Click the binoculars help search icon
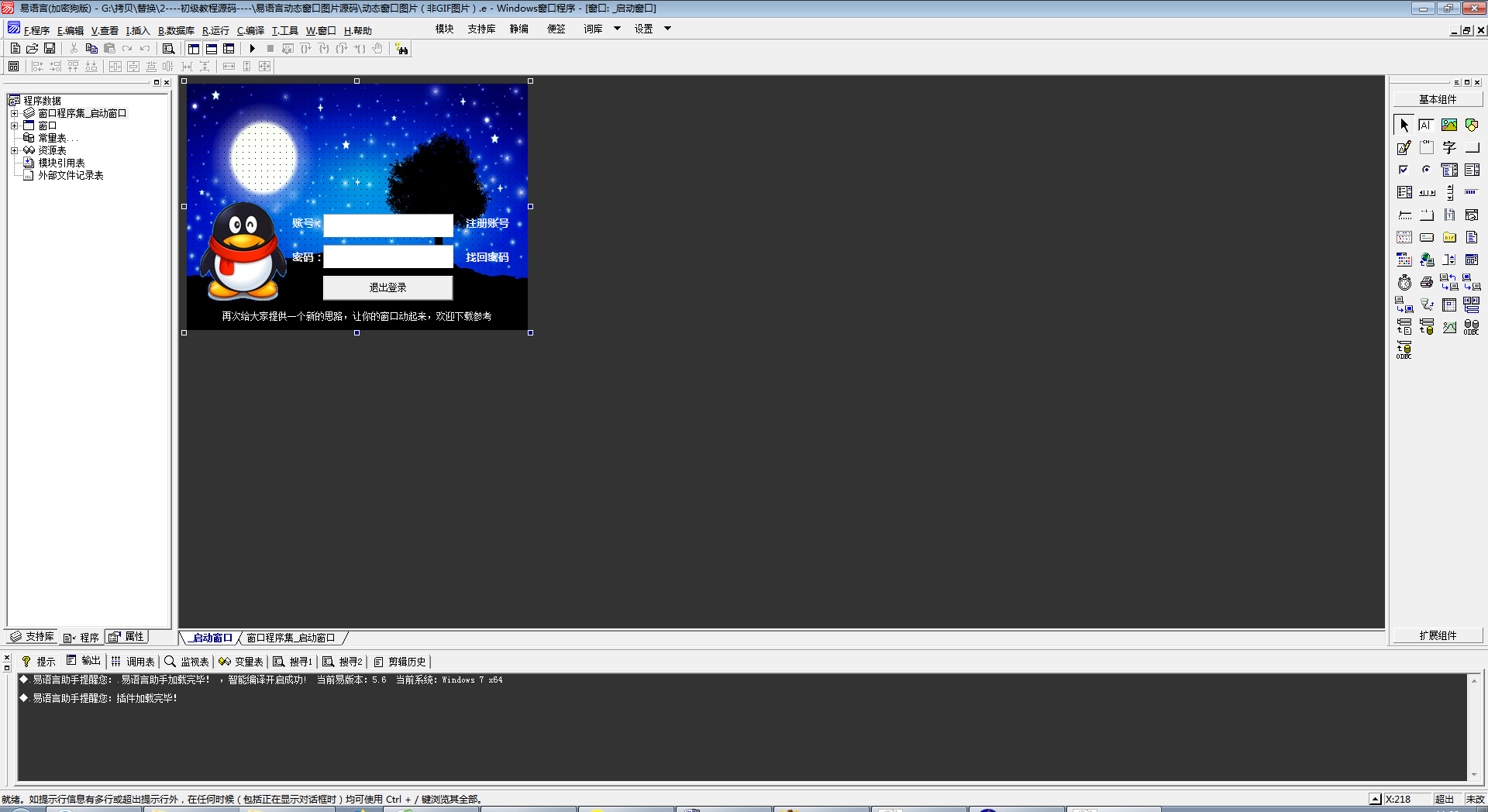The width and height of the screenshot is (1488, 812). pyautogui.click(x=401, y=49)
